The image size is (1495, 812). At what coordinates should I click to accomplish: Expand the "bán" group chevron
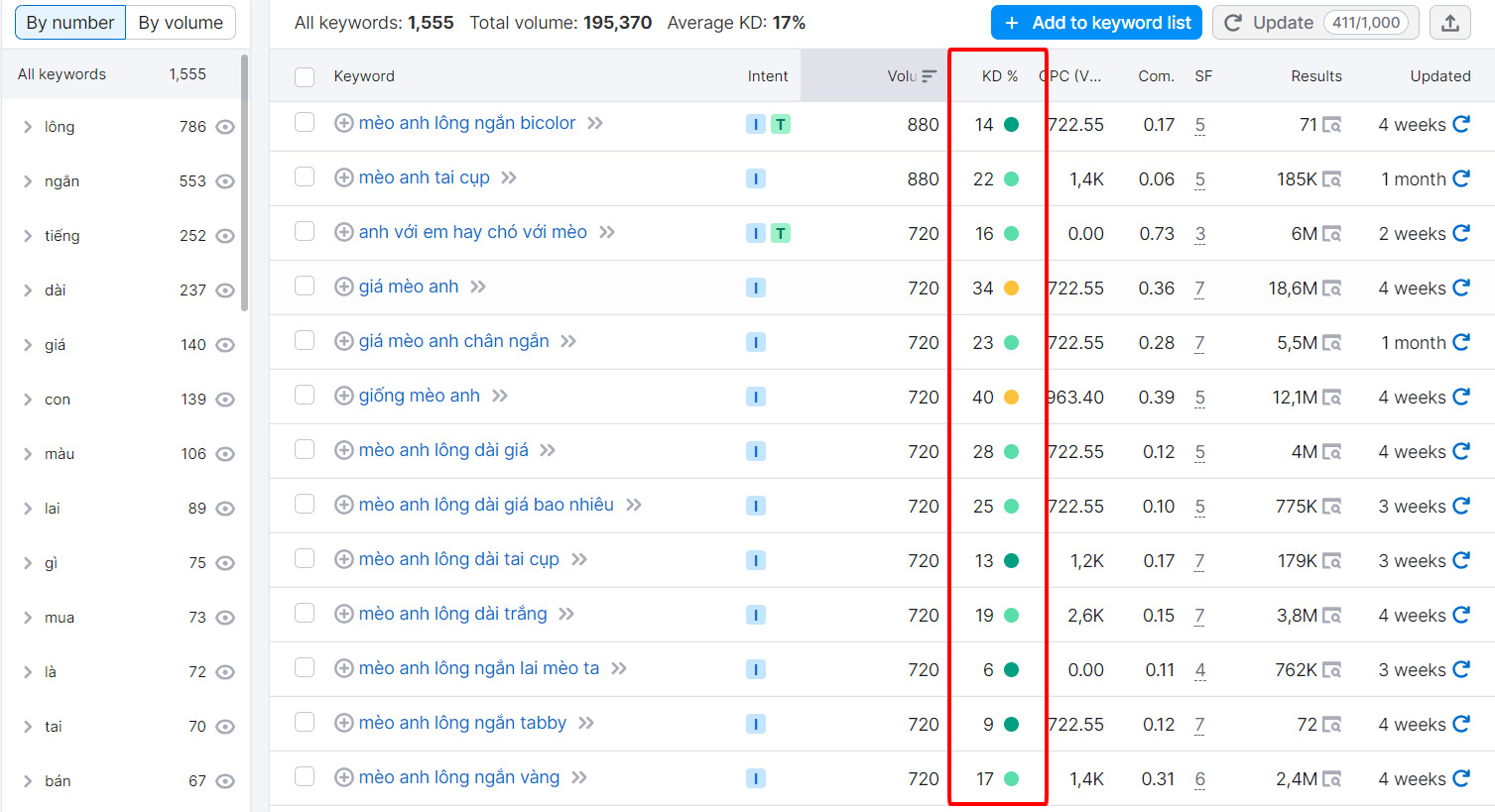point(27,780)
